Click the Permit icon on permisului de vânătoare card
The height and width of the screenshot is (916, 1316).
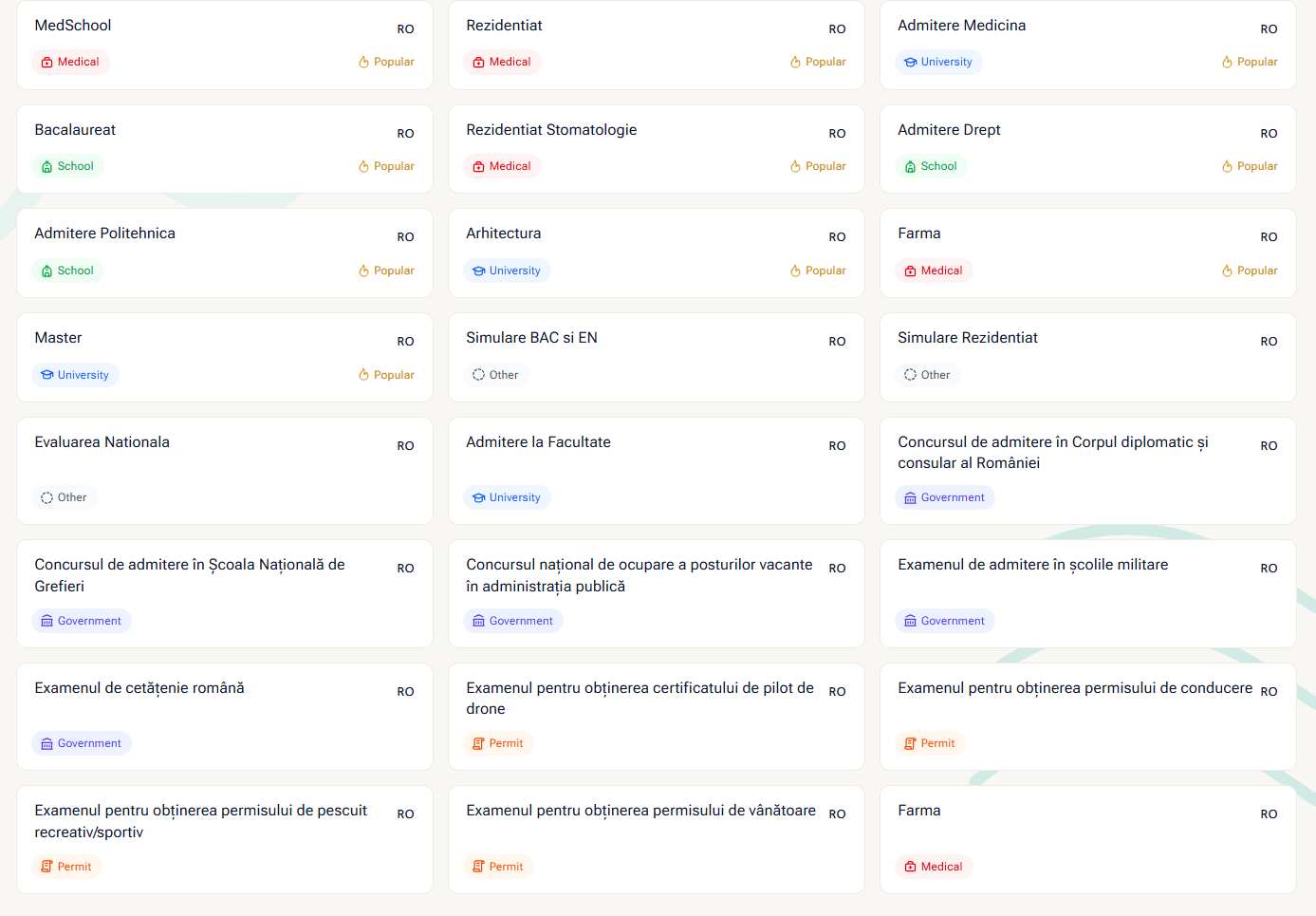click(478, 867)
